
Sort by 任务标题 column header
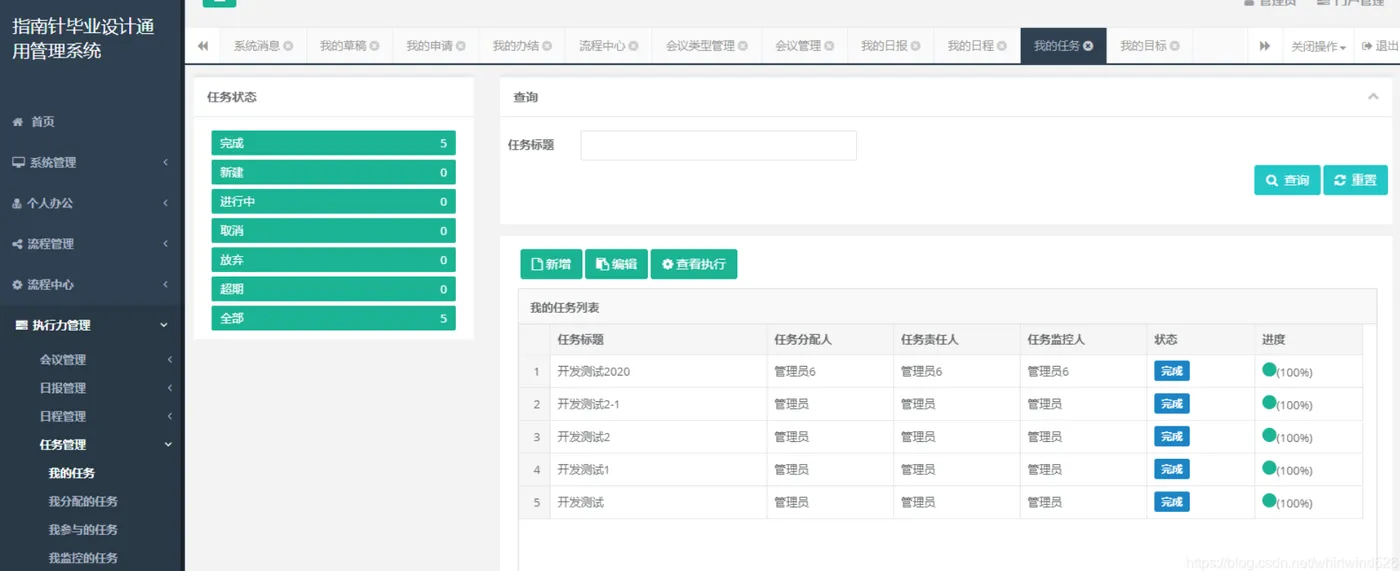581,340
